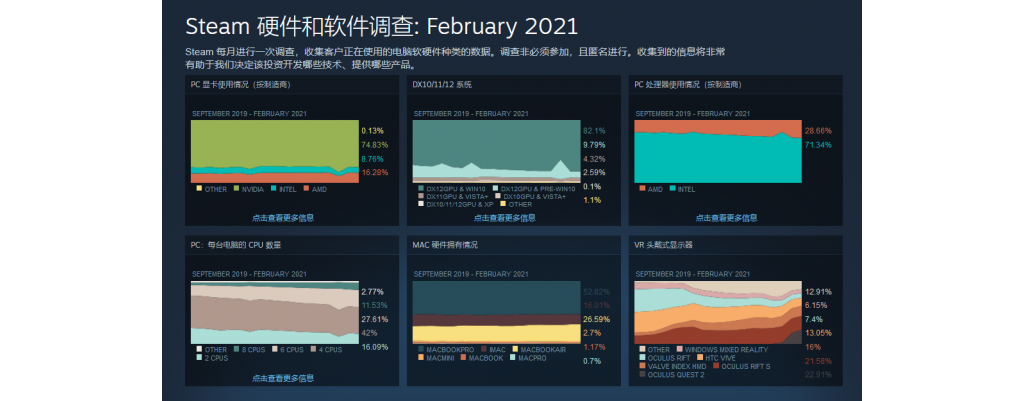Click OCULUS RIFT S legend swatch
This screenshot has width=1024, height=401.
[716, 366]
